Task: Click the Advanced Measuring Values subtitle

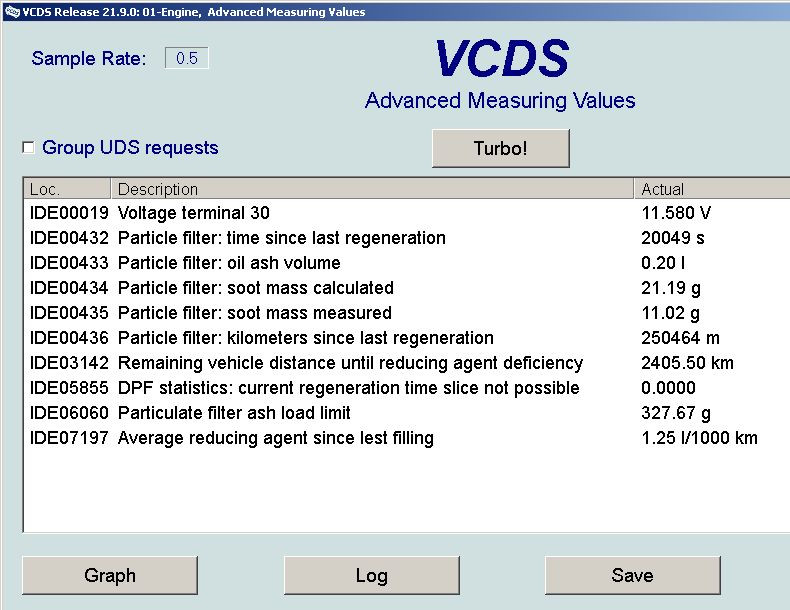Action: [500, 100]
